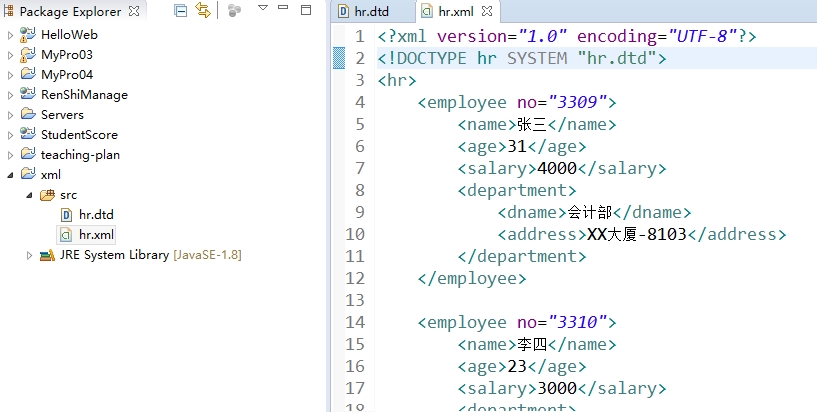
Task: Minimize the Package Explorer view
Action: [283, 7]
